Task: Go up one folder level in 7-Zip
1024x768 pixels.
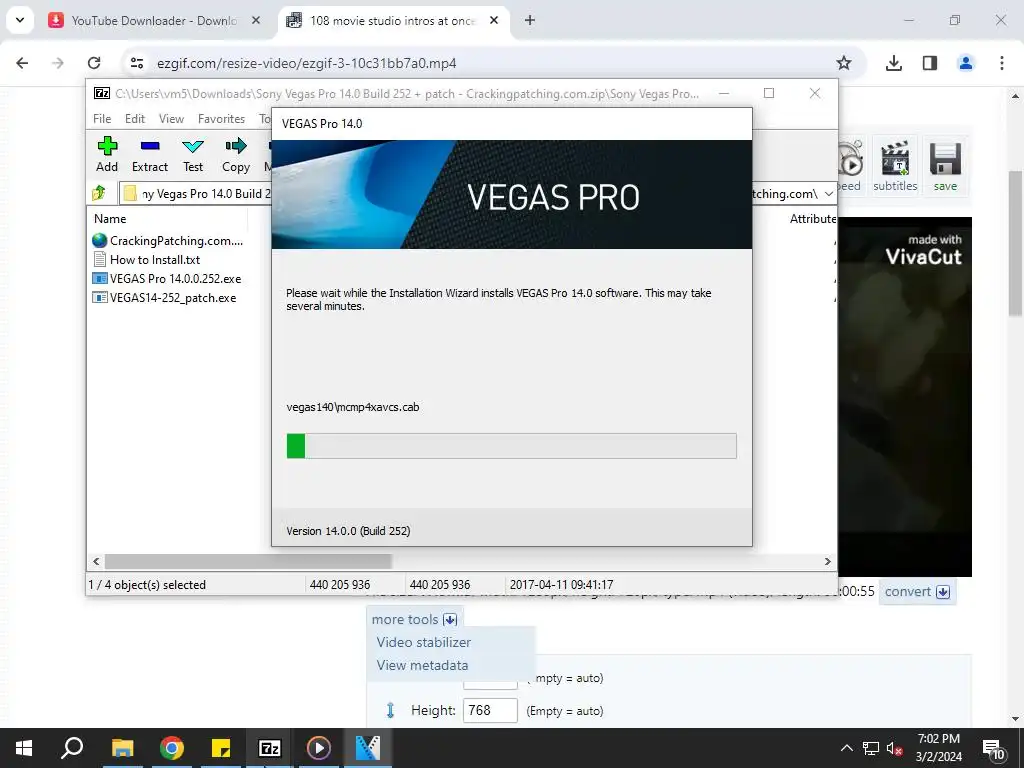Action: tap(99, 193)
